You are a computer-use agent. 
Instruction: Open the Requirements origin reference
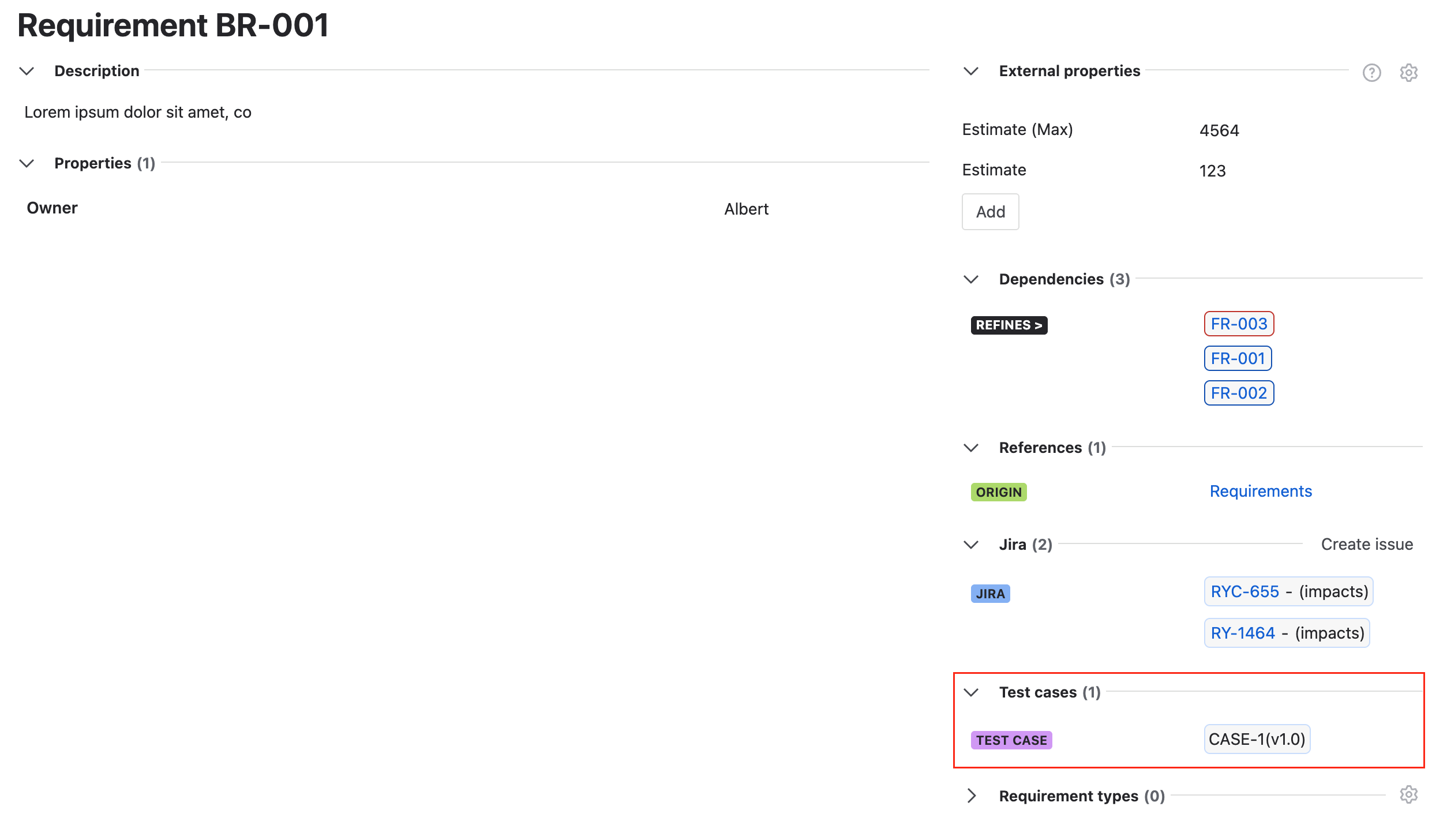(x=1261, y=490)
